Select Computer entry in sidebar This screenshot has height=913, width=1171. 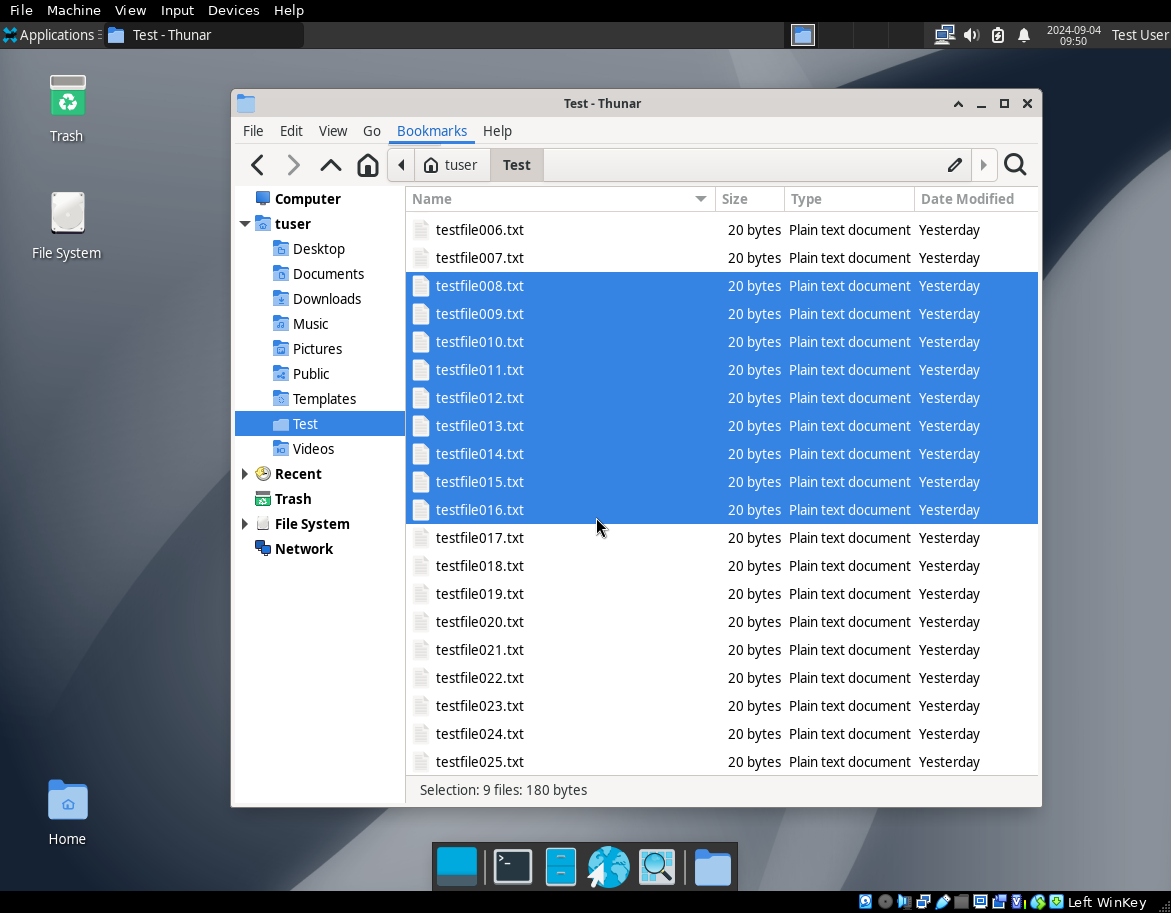click(307, 199)
